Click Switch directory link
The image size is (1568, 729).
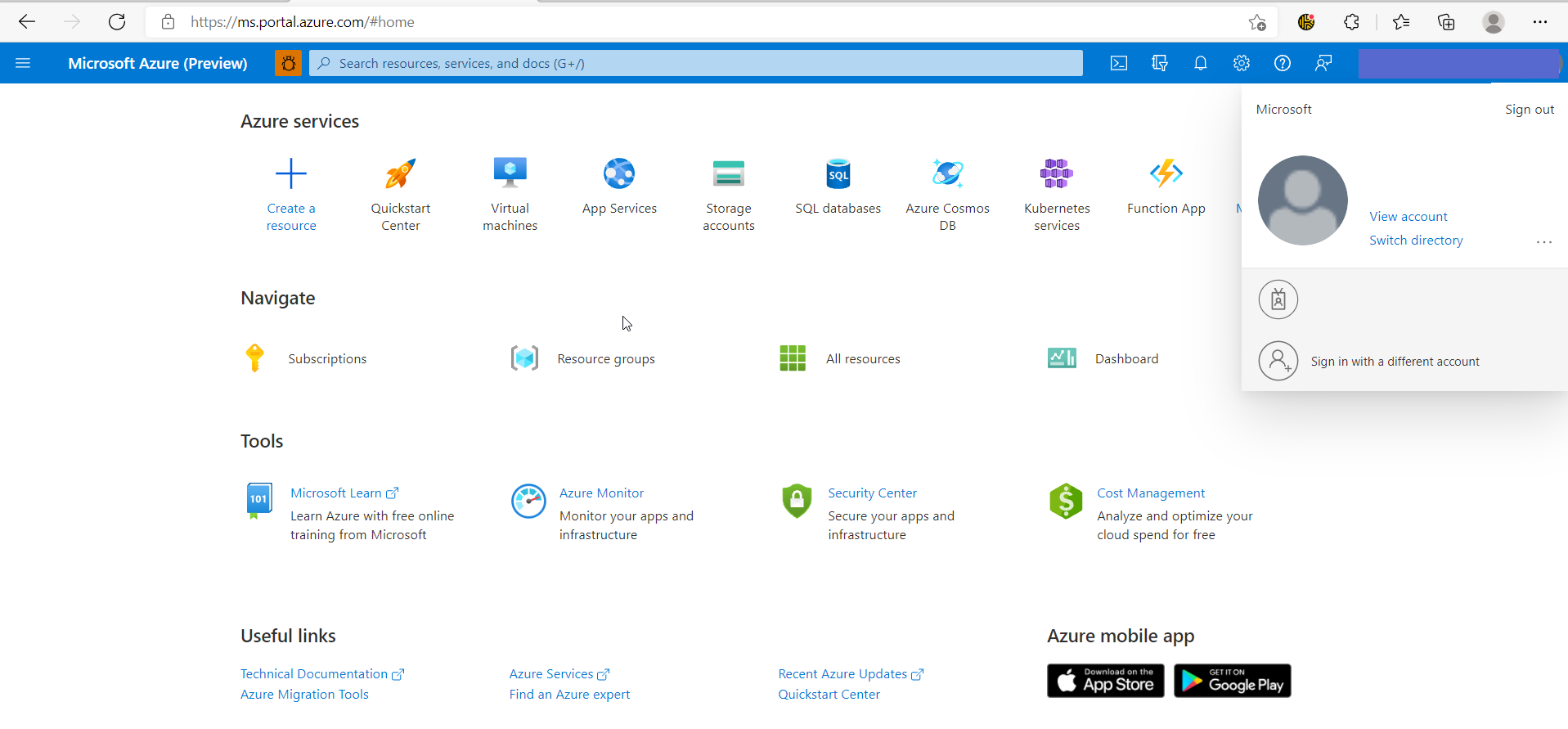point(1416,241)
